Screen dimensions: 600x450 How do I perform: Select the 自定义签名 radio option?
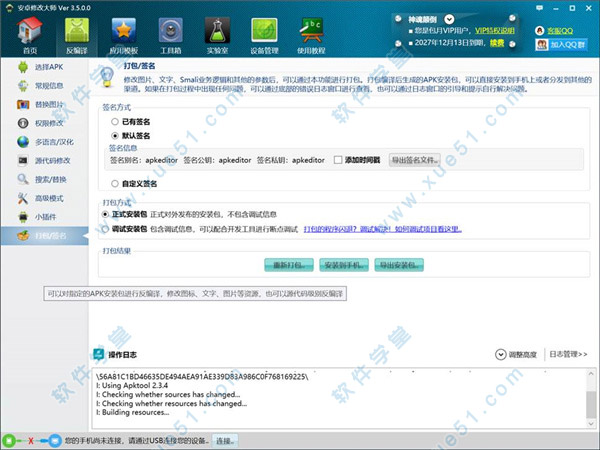coord(115,184)
